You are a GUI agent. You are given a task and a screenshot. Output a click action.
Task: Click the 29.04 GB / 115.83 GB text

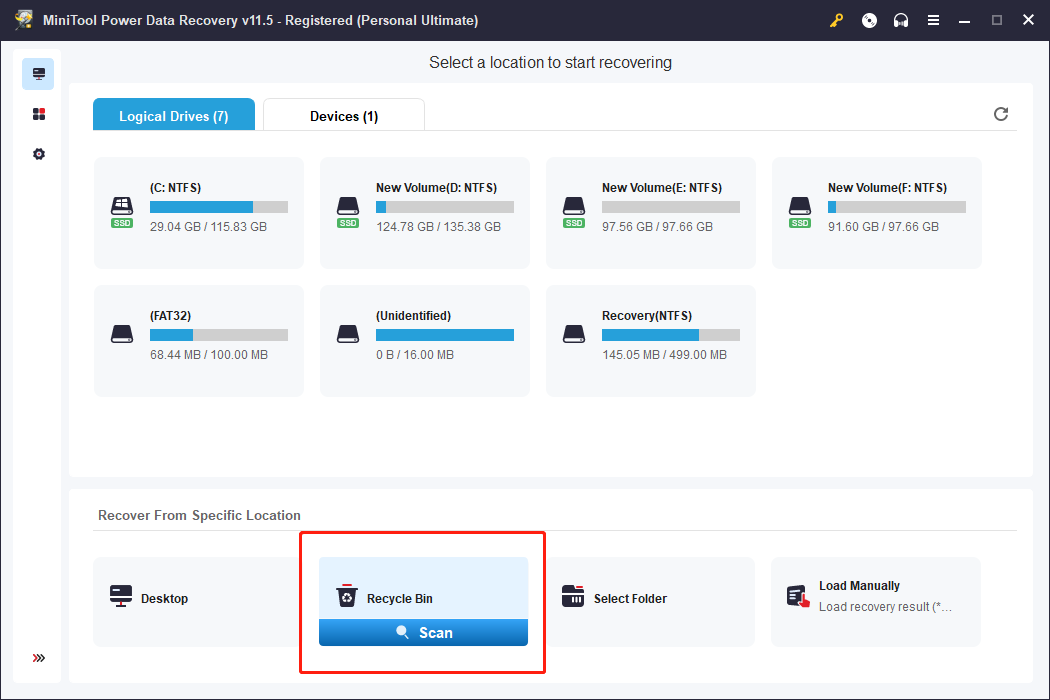[x=208, y=226]
